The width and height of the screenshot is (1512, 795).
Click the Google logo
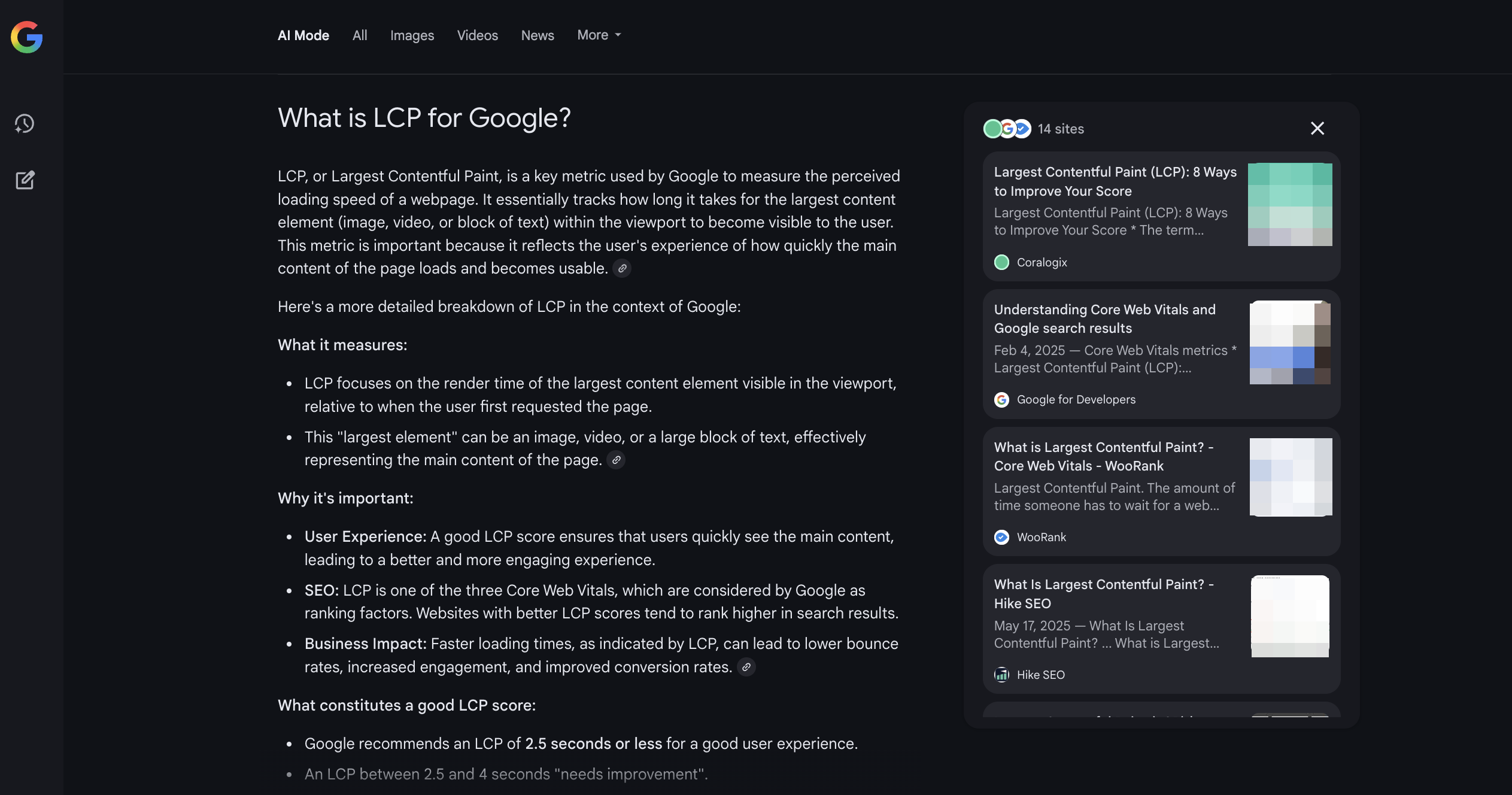[26, 37]
